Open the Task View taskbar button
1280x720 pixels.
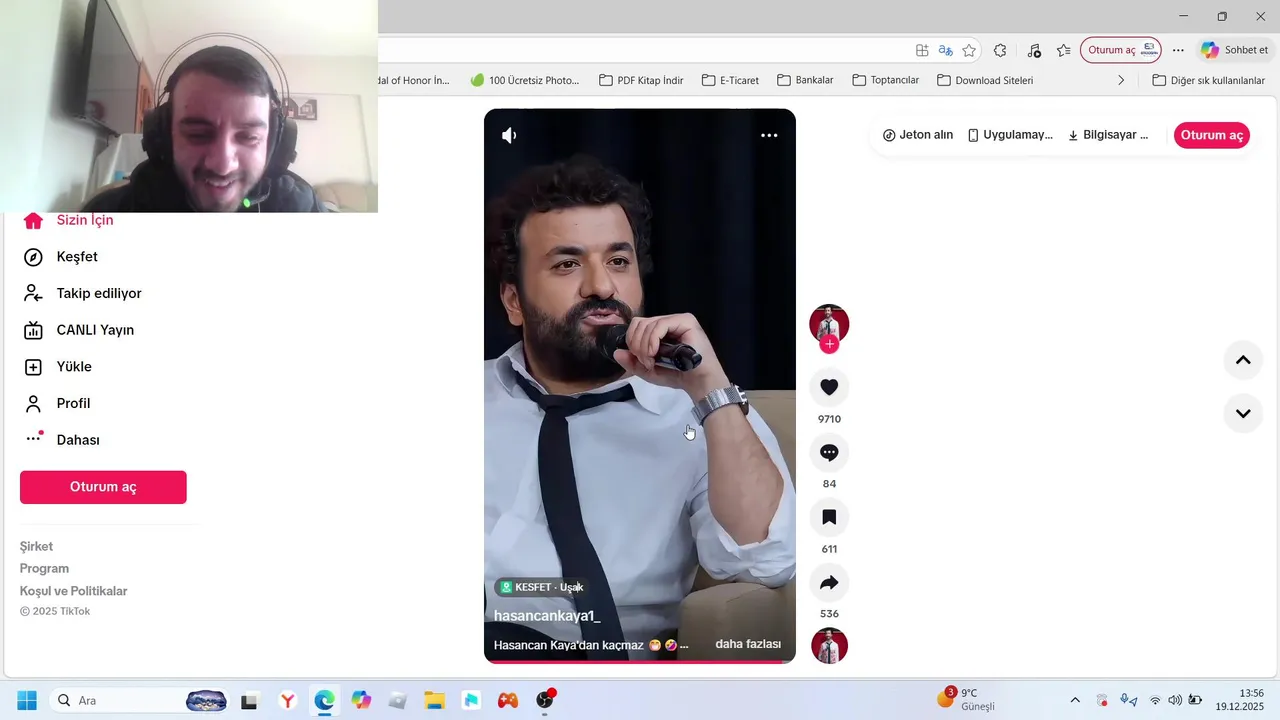point(249,700)
